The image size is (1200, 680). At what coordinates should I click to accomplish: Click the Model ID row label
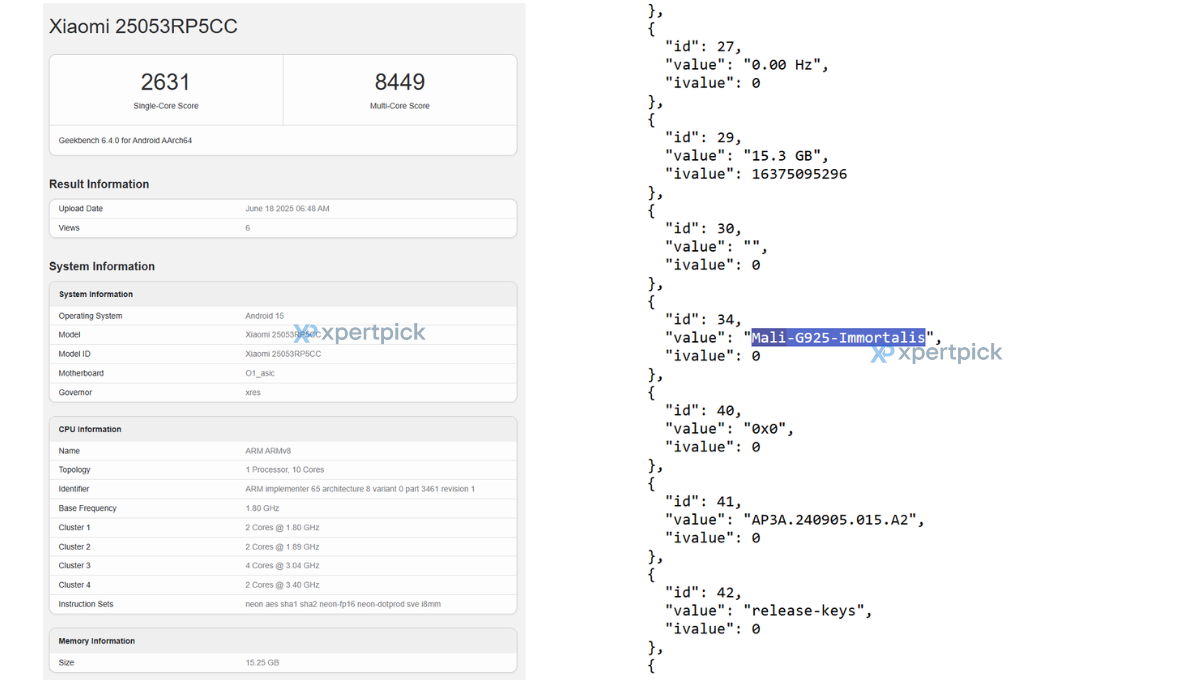click(x=76, y=354)
